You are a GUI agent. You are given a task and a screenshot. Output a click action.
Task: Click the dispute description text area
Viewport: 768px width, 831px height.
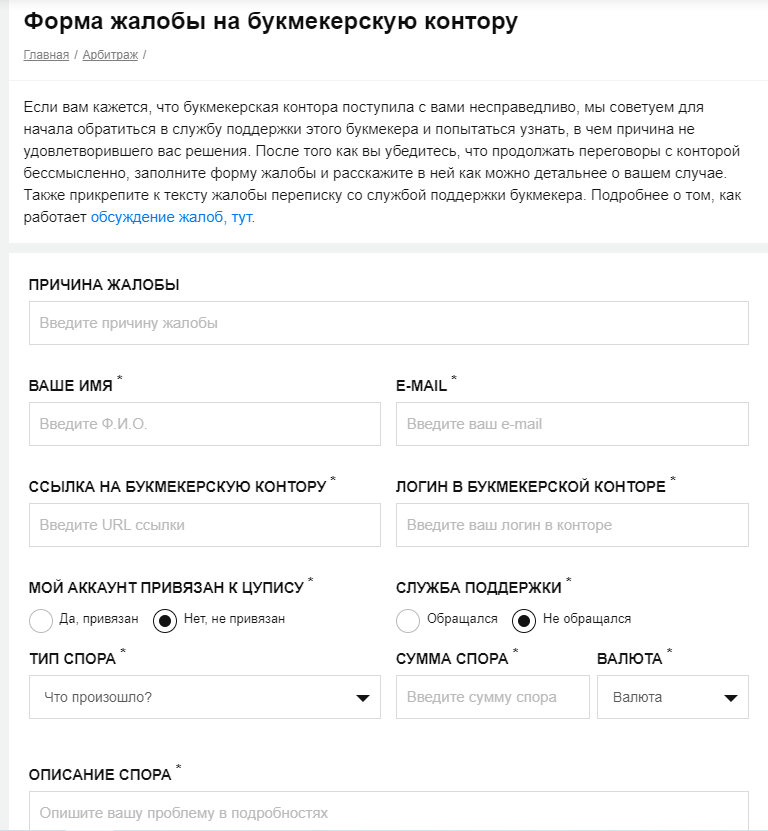(x=389, y=811)
